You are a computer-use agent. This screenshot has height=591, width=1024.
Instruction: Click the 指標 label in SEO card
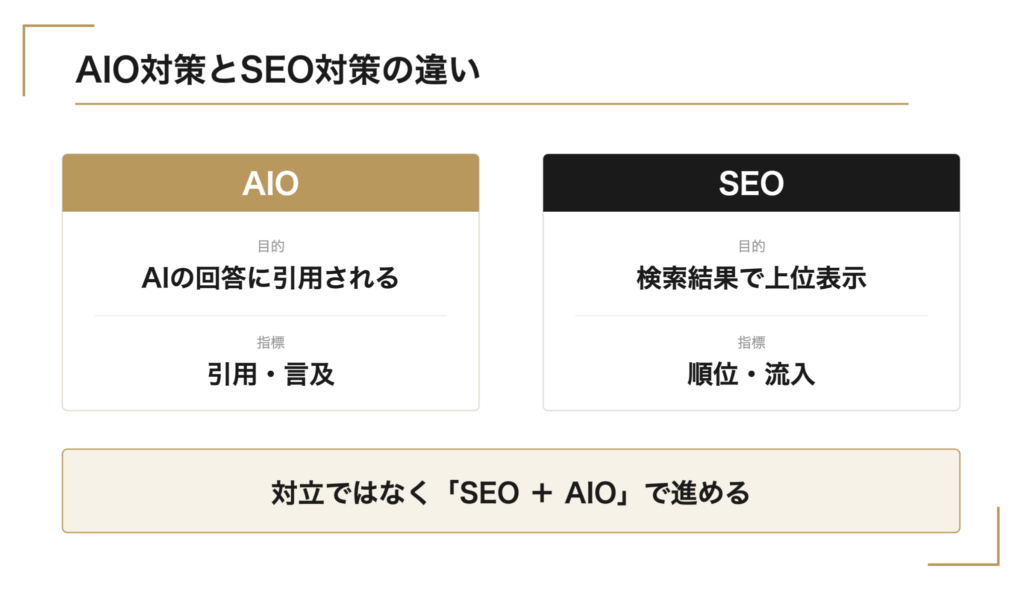tap(751, 342)
